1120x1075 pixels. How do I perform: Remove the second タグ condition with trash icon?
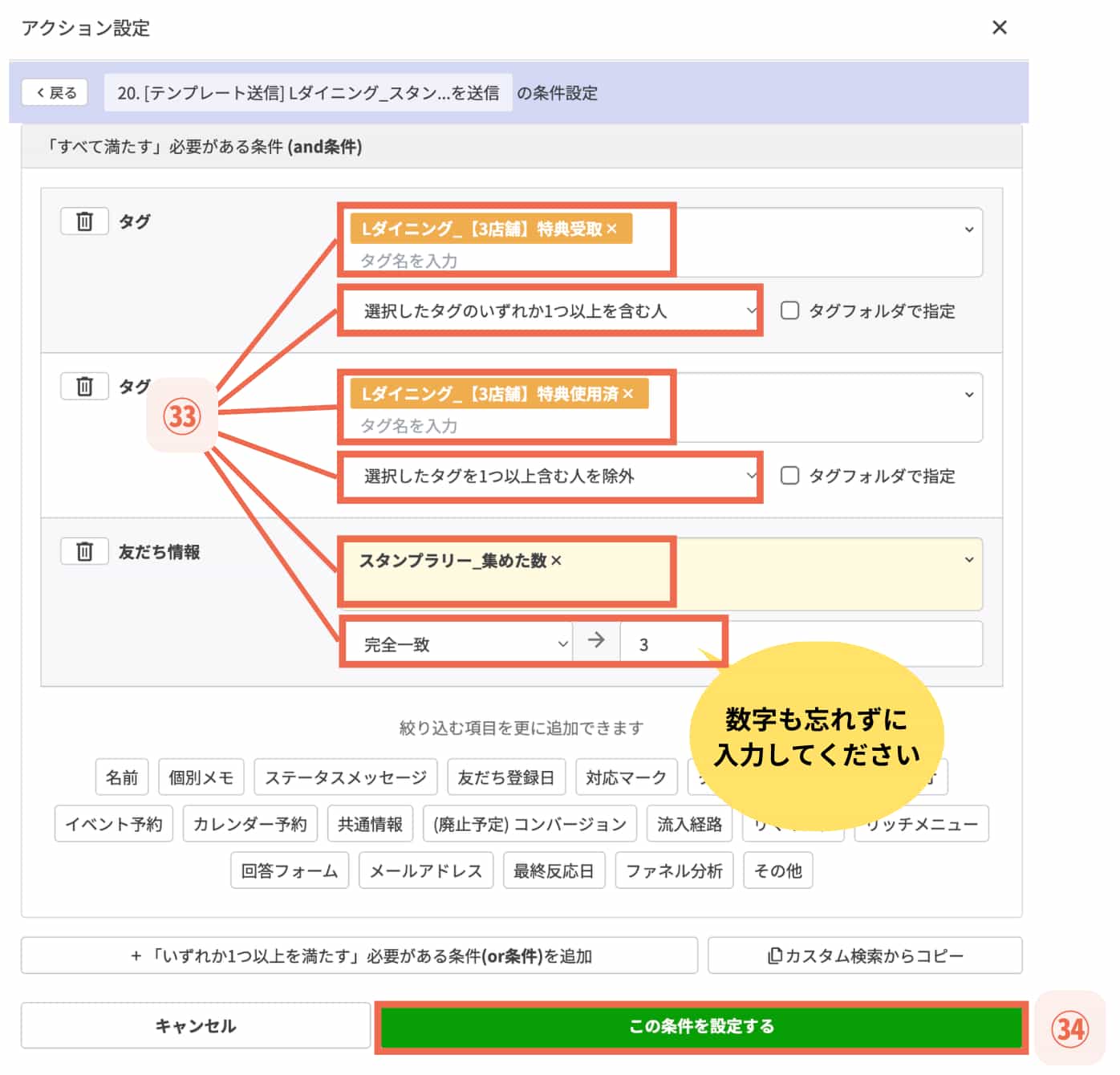pyautogui.click(x=83, y=386)
